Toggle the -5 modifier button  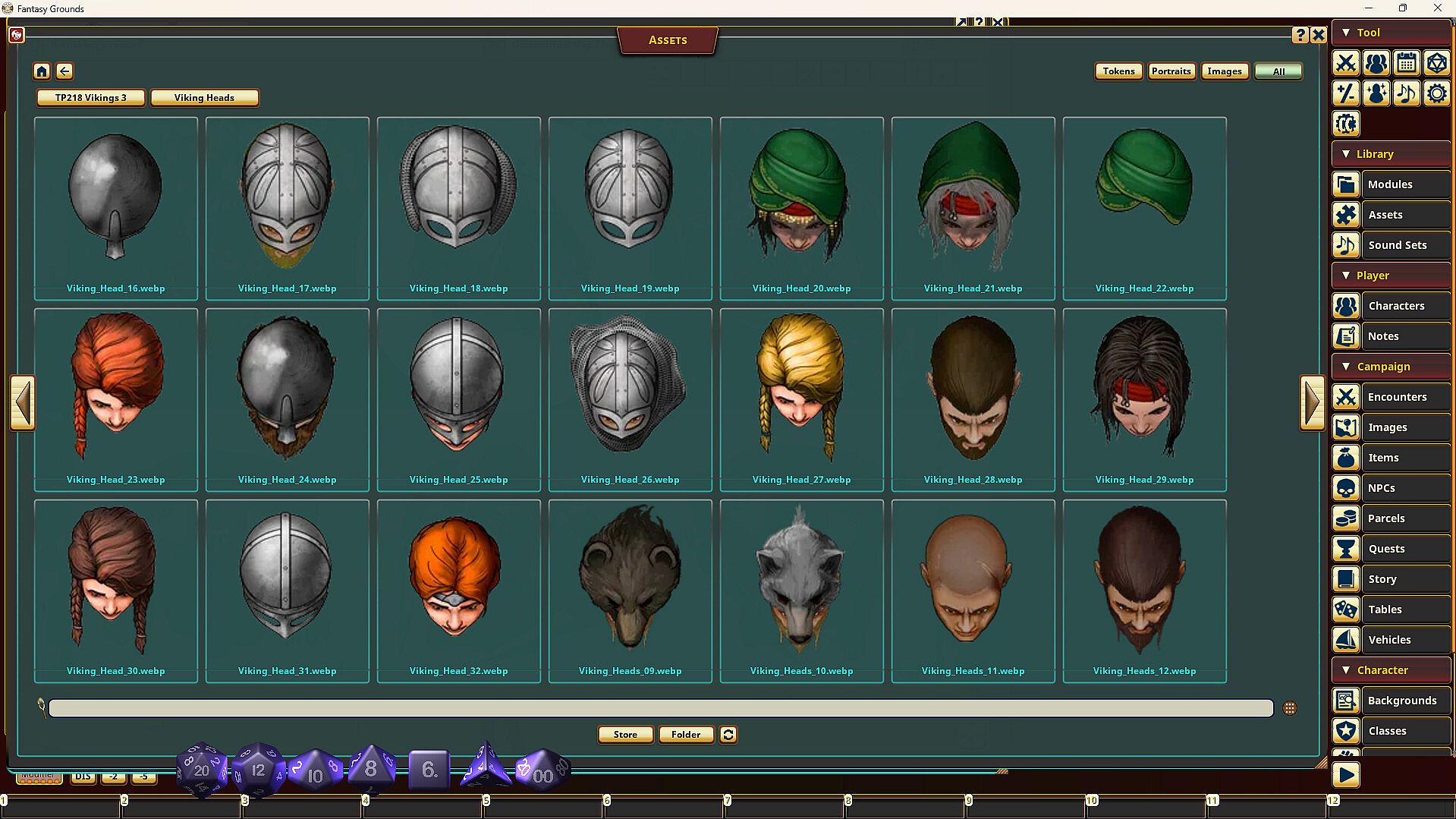143,776
